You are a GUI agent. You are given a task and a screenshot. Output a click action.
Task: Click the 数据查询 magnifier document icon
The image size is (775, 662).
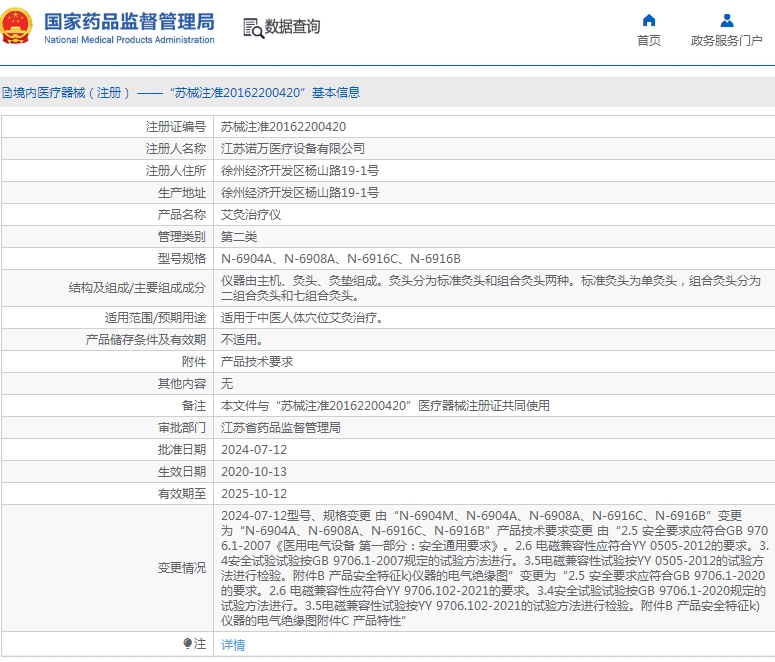point(252,28)
